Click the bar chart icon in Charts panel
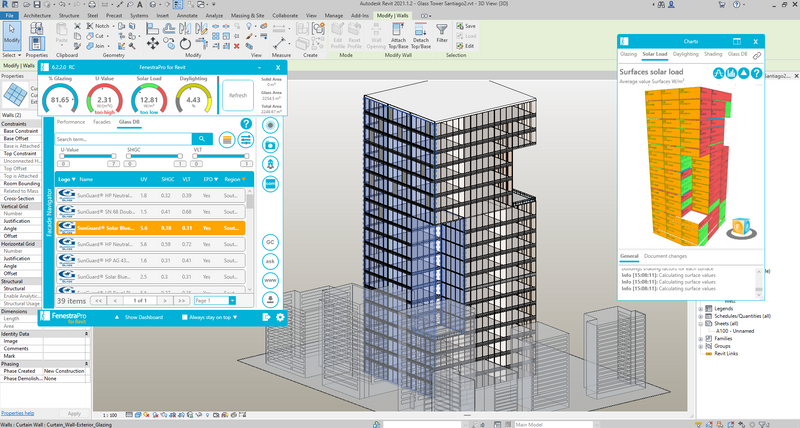This screenshot has width=800, height=428. pos(731,73)
